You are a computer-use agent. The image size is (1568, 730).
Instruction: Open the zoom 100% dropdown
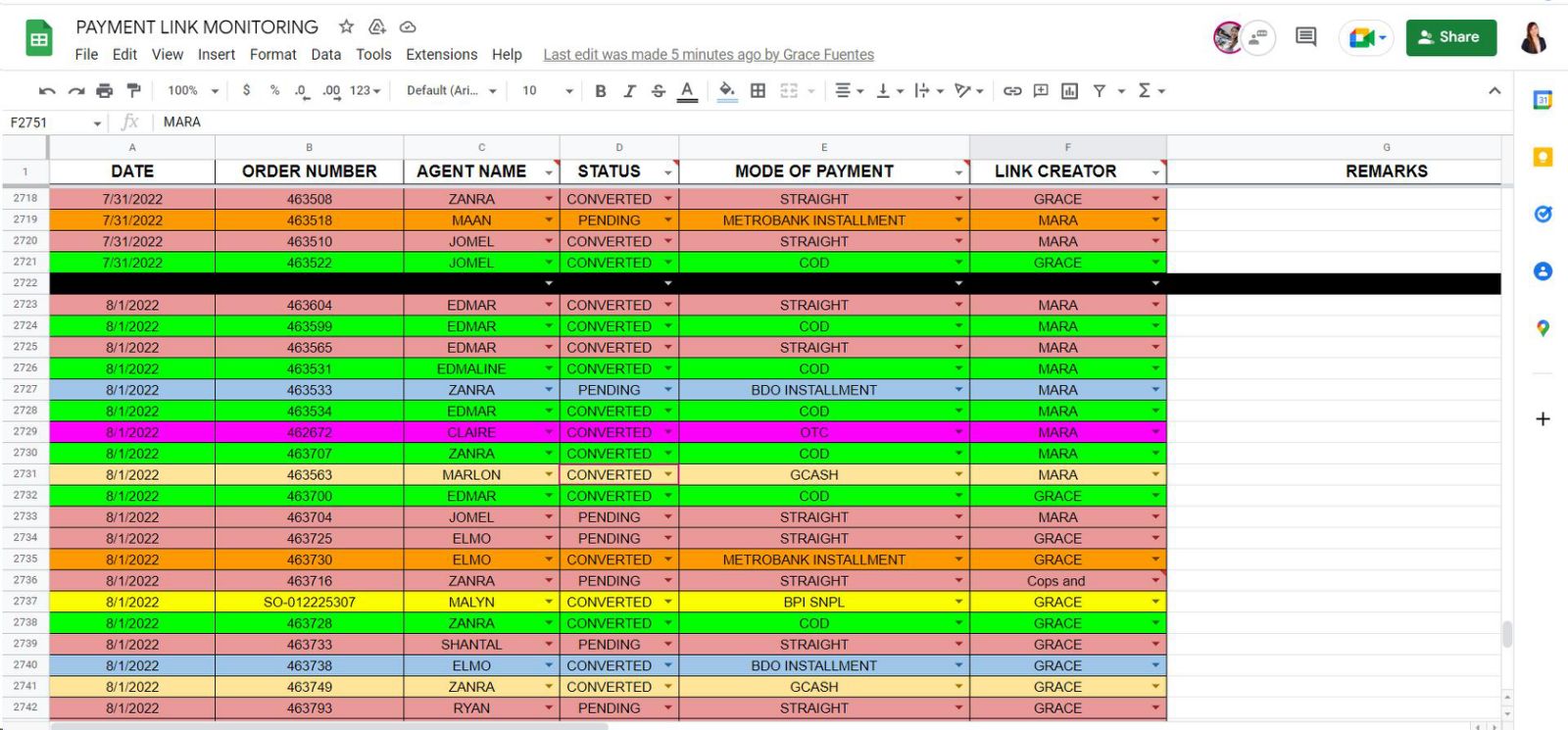pos(193,91)
